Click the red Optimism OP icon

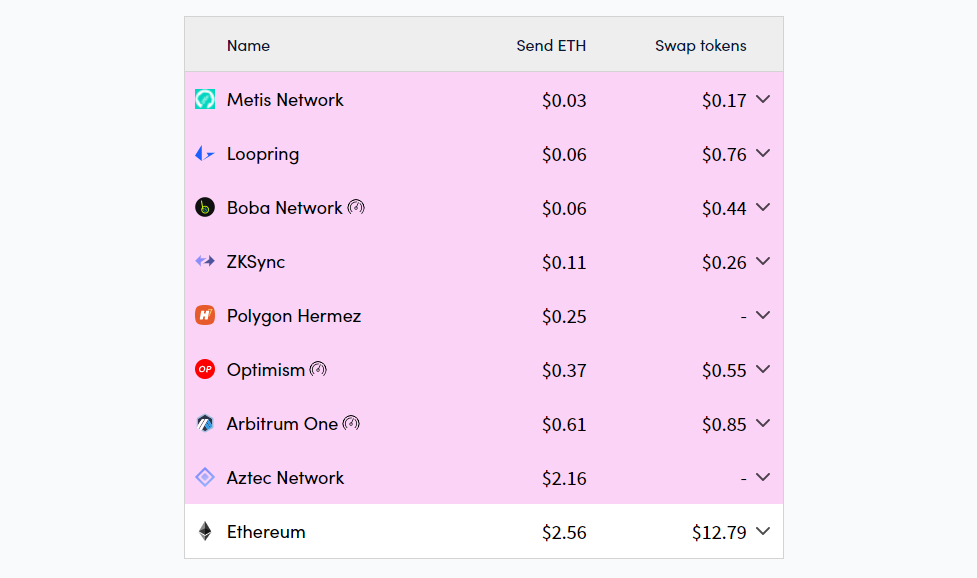click(205, 370)
